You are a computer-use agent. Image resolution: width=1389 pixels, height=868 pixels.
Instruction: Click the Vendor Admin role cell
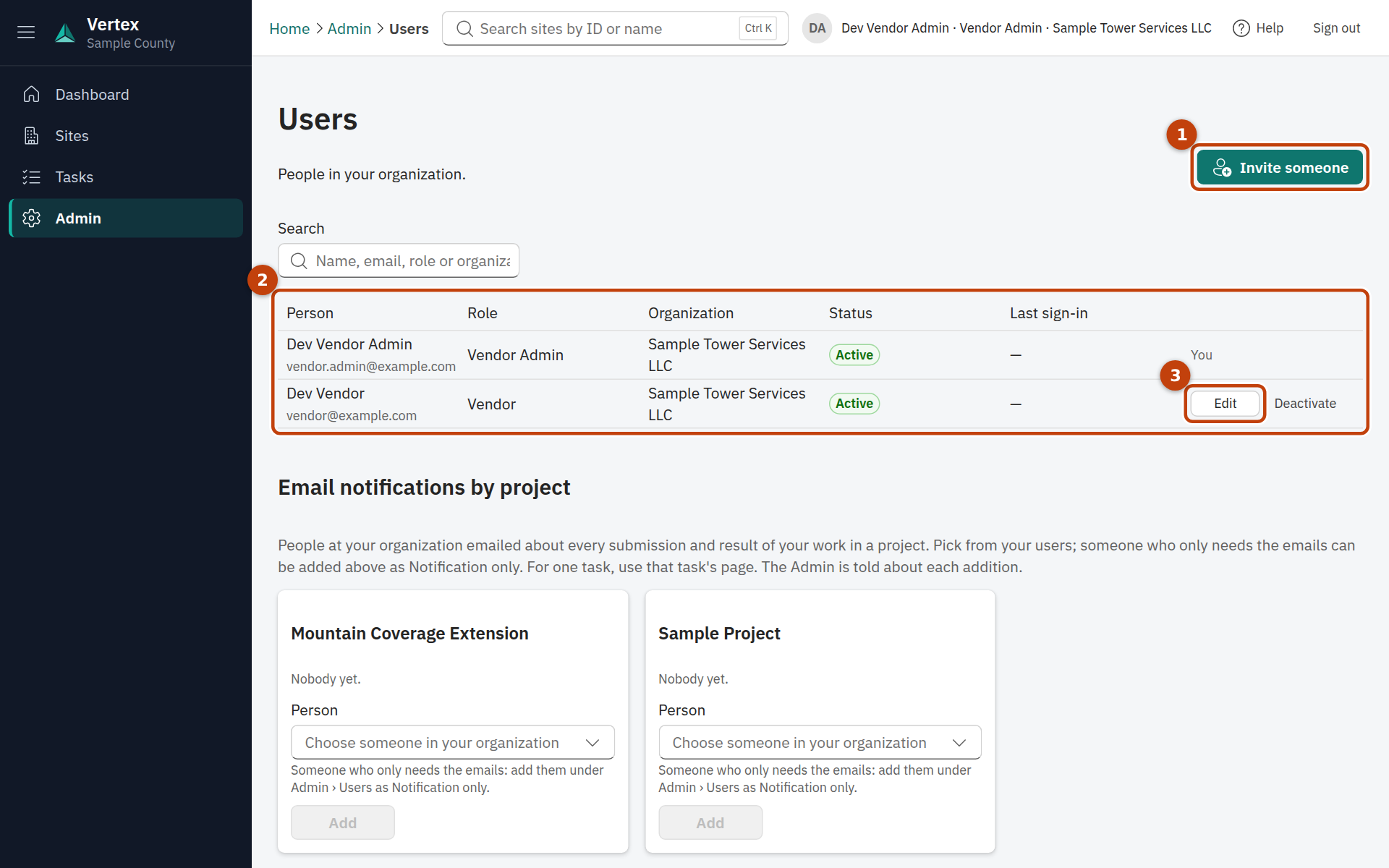click(515, 355)
